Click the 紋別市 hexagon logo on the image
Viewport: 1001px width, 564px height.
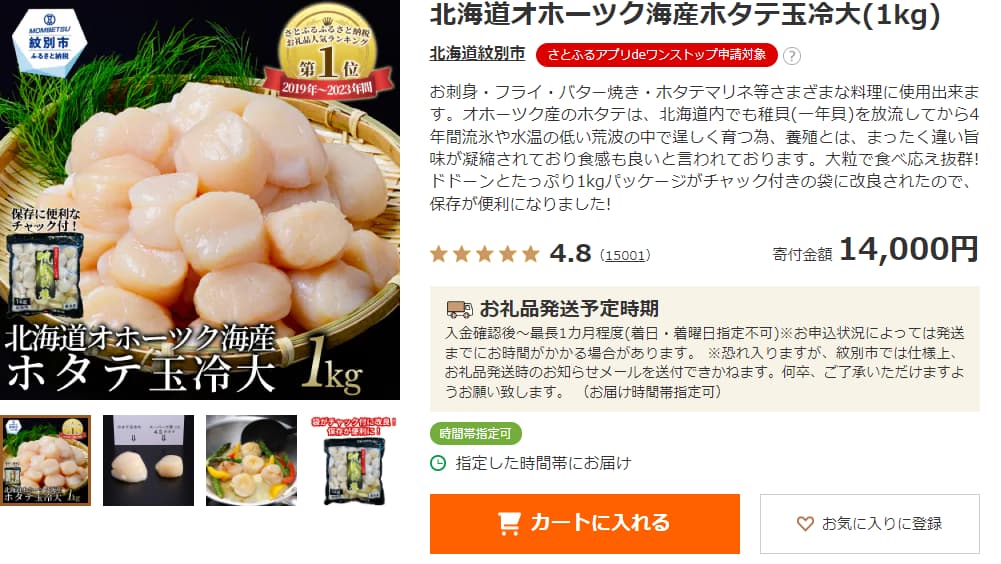click(x=49, y=43)
